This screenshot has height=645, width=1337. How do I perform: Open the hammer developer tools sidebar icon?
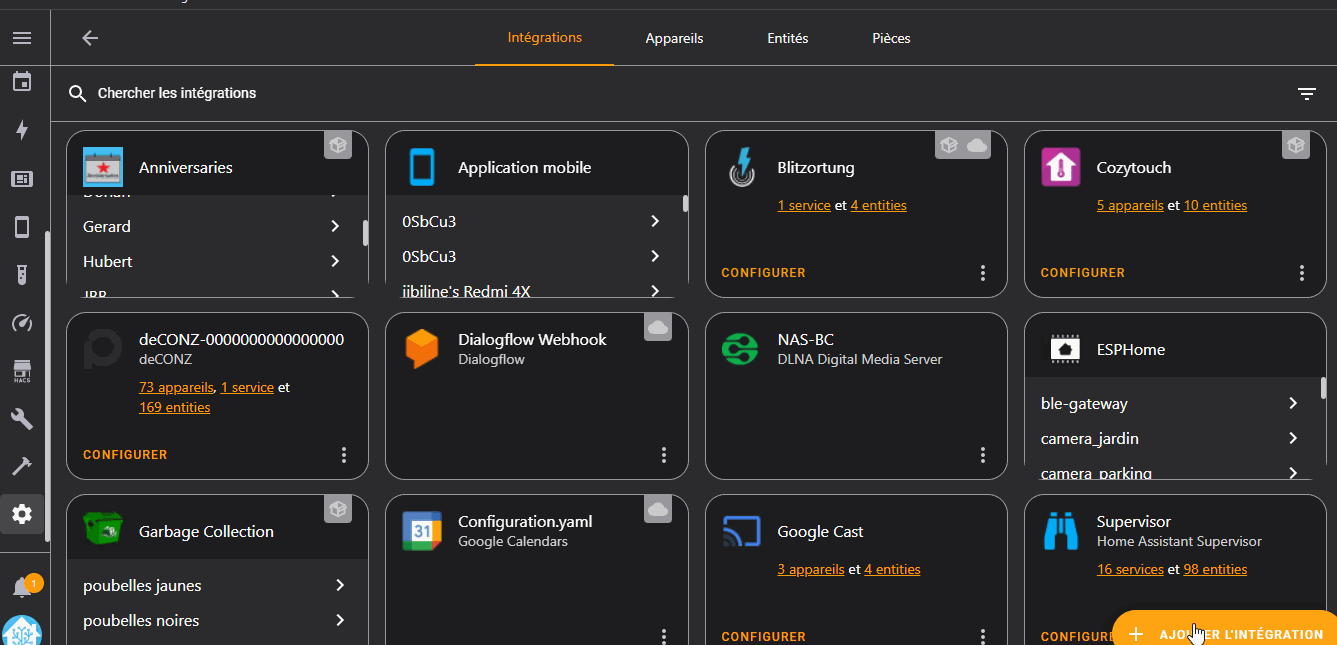pyautogui.click(x=22, y=466)
